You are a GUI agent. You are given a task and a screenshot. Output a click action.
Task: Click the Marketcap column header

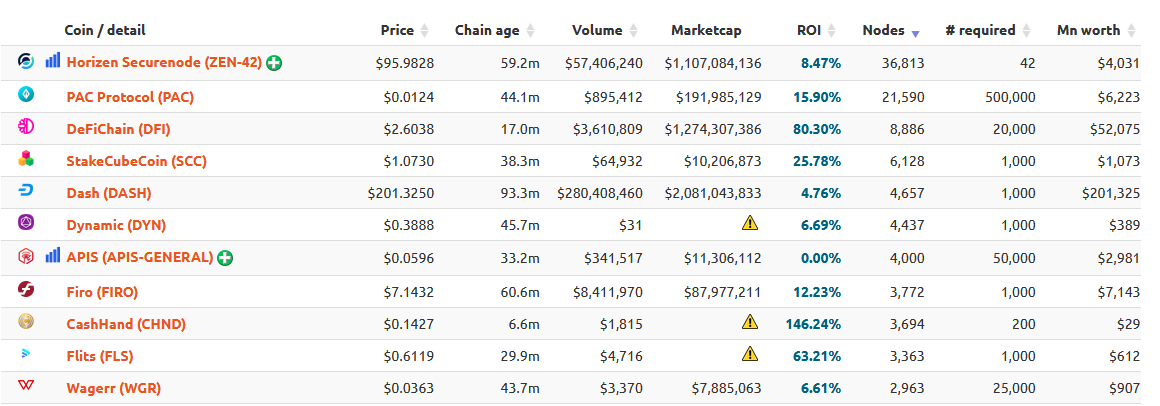(x=706, y=31)
